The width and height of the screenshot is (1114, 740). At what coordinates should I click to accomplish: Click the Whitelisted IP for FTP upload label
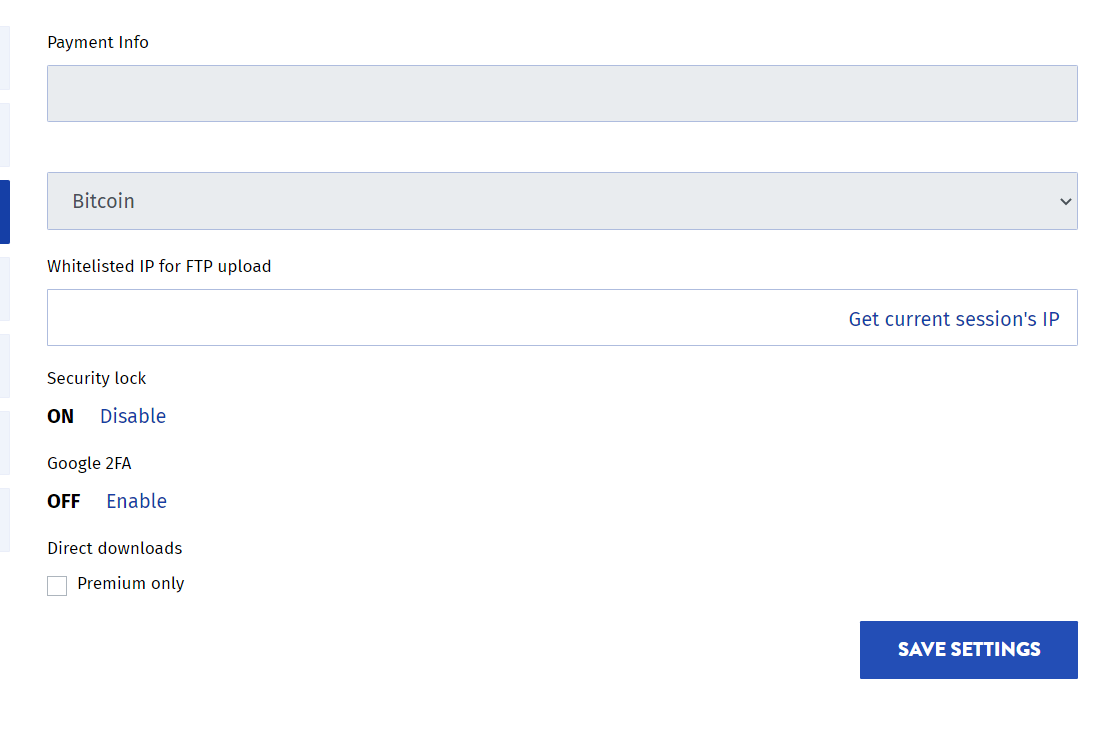159,266
